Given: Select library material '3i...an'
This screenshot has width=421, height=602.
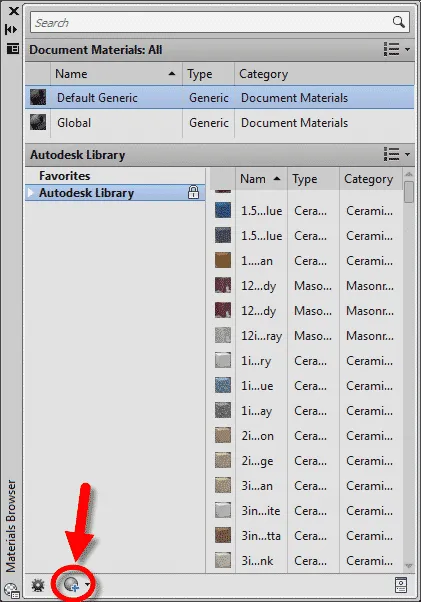Looking at the screenshot, I should (306, 486).
